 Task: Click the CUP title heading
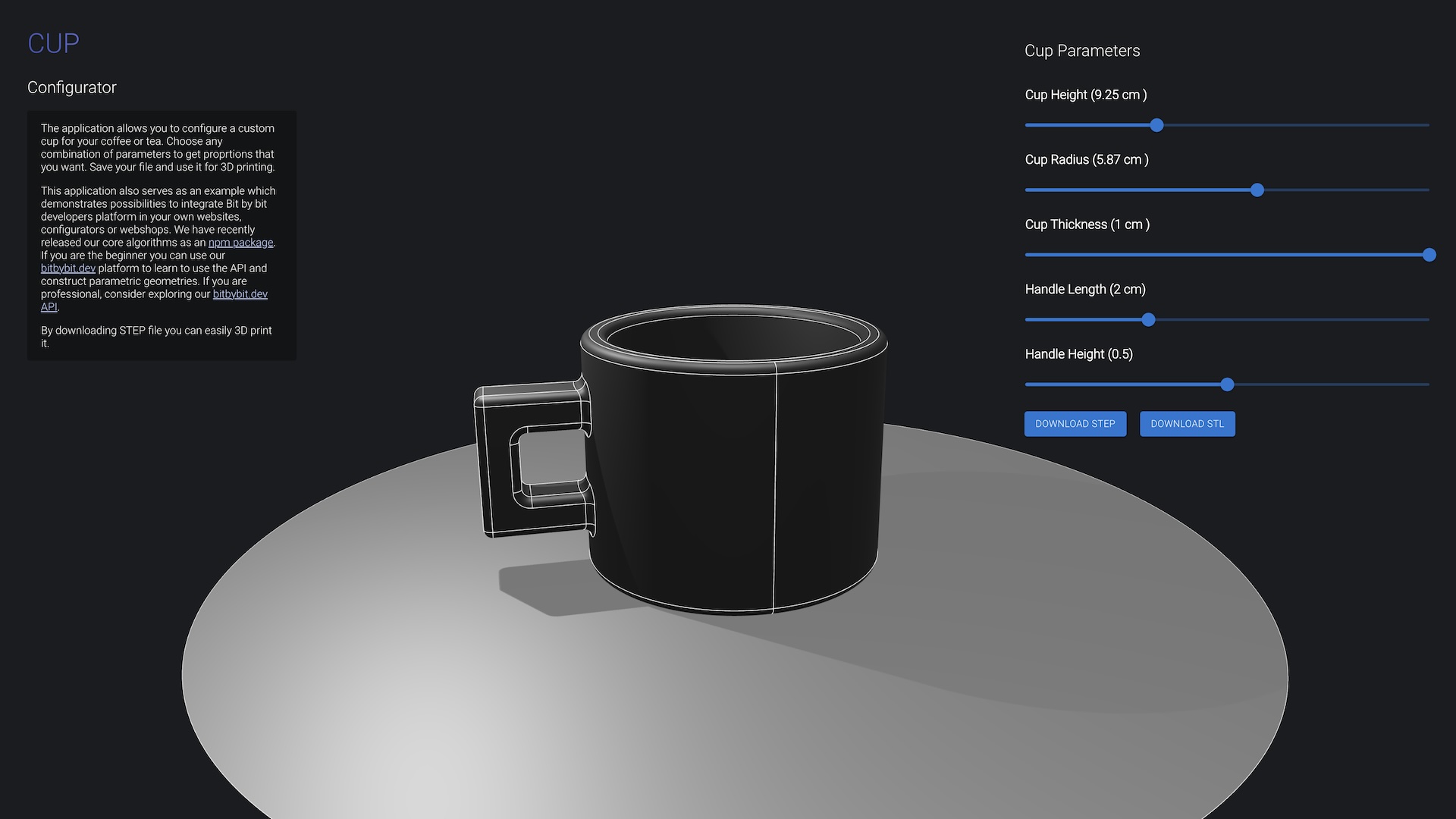click(x=53, y=44)
